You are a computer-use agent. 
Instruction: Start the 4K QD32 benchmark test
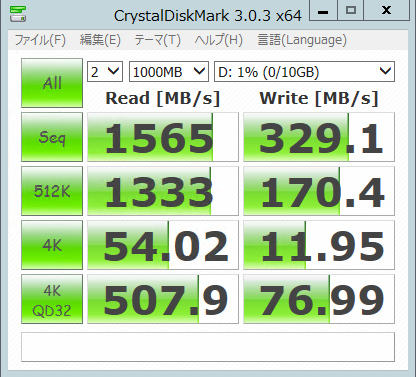pos(52,299)
